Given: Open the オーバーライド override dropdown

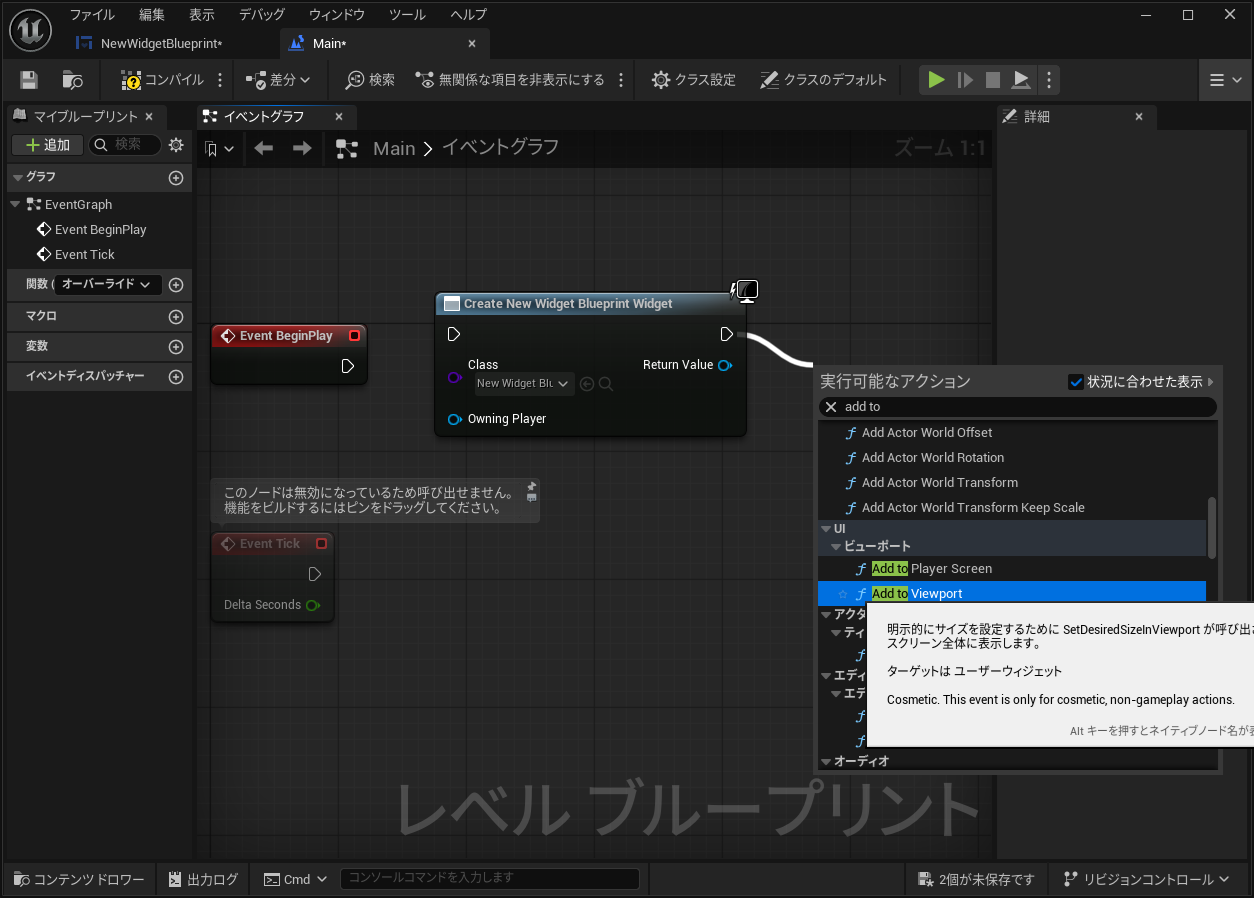Looking at the screenshot, I should 106,285.
